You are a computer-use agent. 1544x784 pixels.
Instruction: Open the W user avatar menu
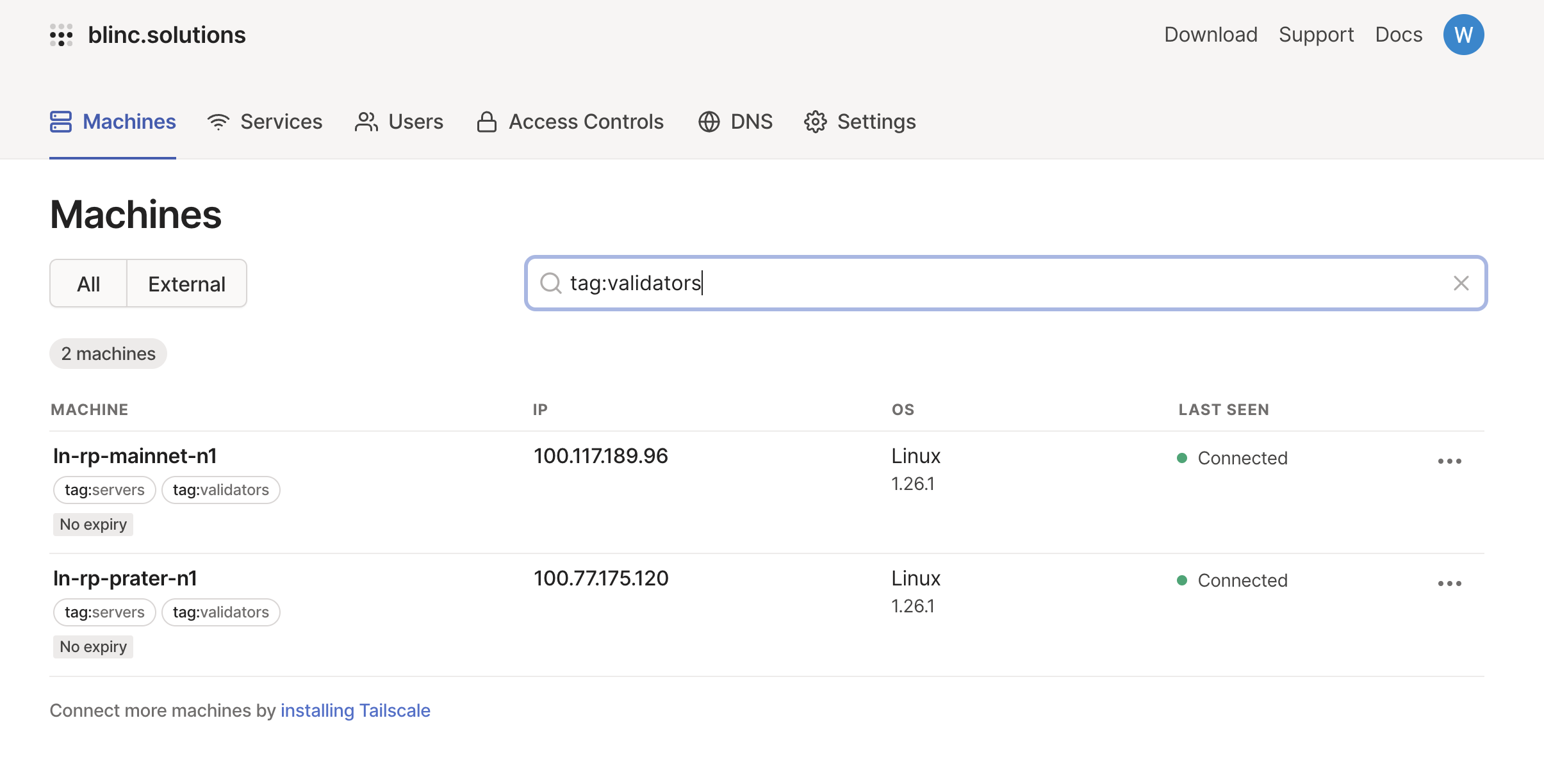[x=1463, y=35]
